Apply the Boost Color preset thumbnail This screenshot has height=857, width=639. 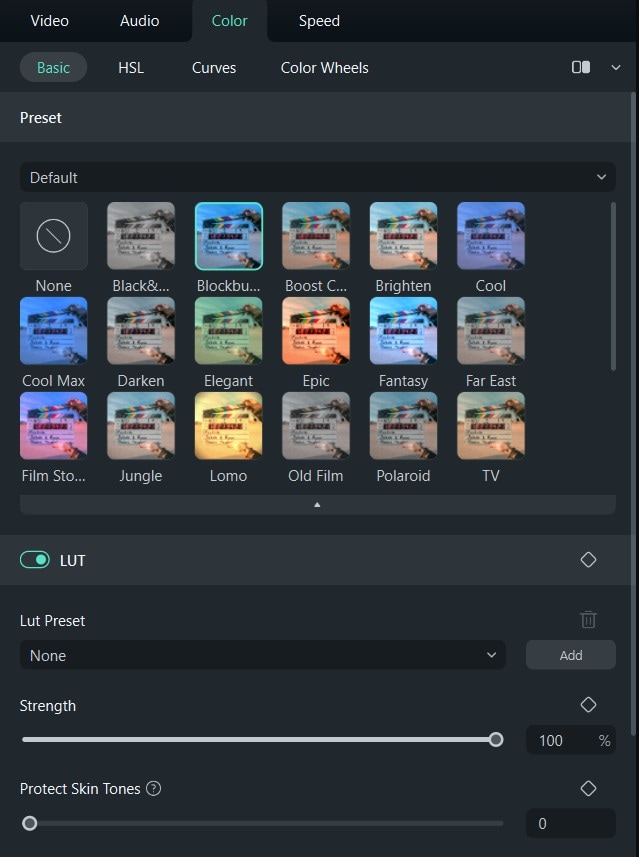316,236
